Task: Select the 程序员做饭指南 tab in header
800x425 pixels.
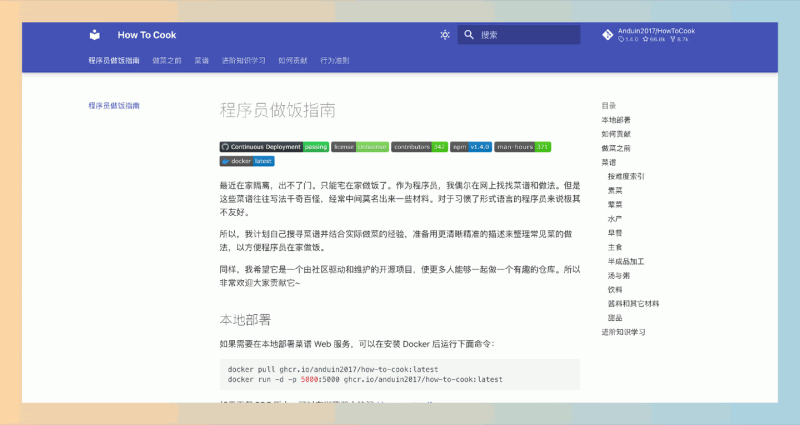Action: pos(114,60)
